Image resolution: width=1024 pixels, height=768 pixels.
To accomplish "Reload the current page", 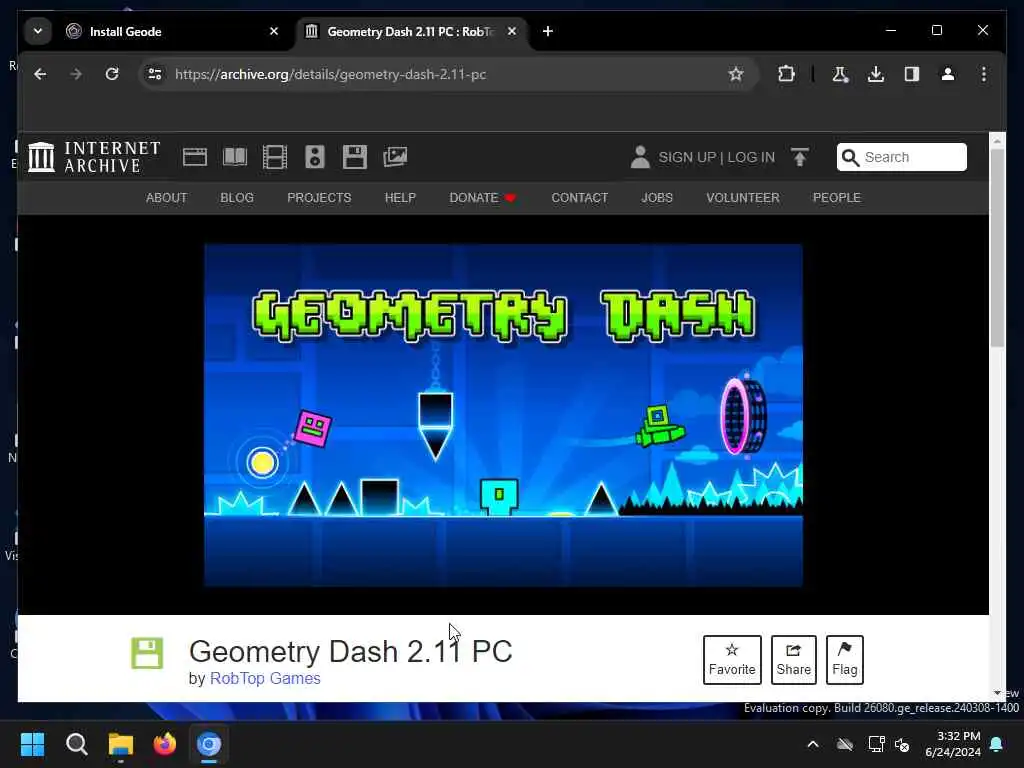I will (112, 74).
